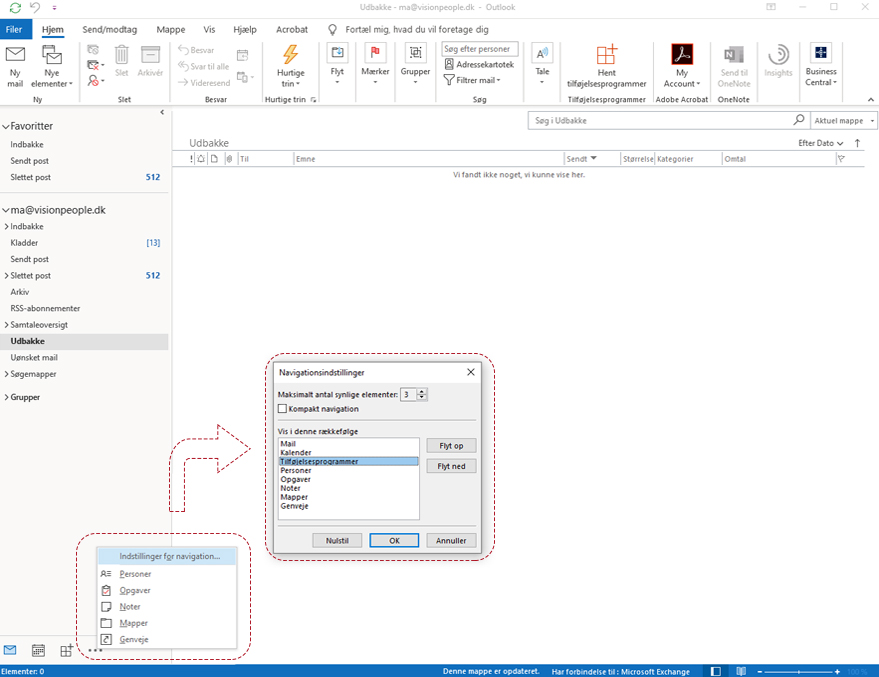Increase maximum visible elements stepper
879x677 pixels.
[422, 391]
